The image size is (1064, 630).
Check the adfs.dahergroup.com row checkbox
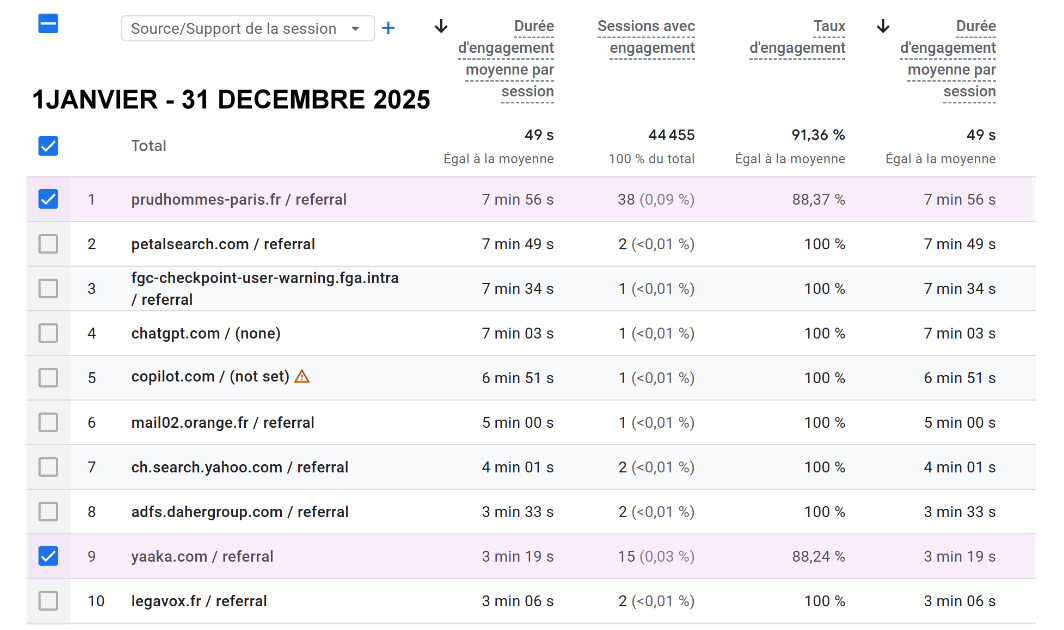pos(48,511)
